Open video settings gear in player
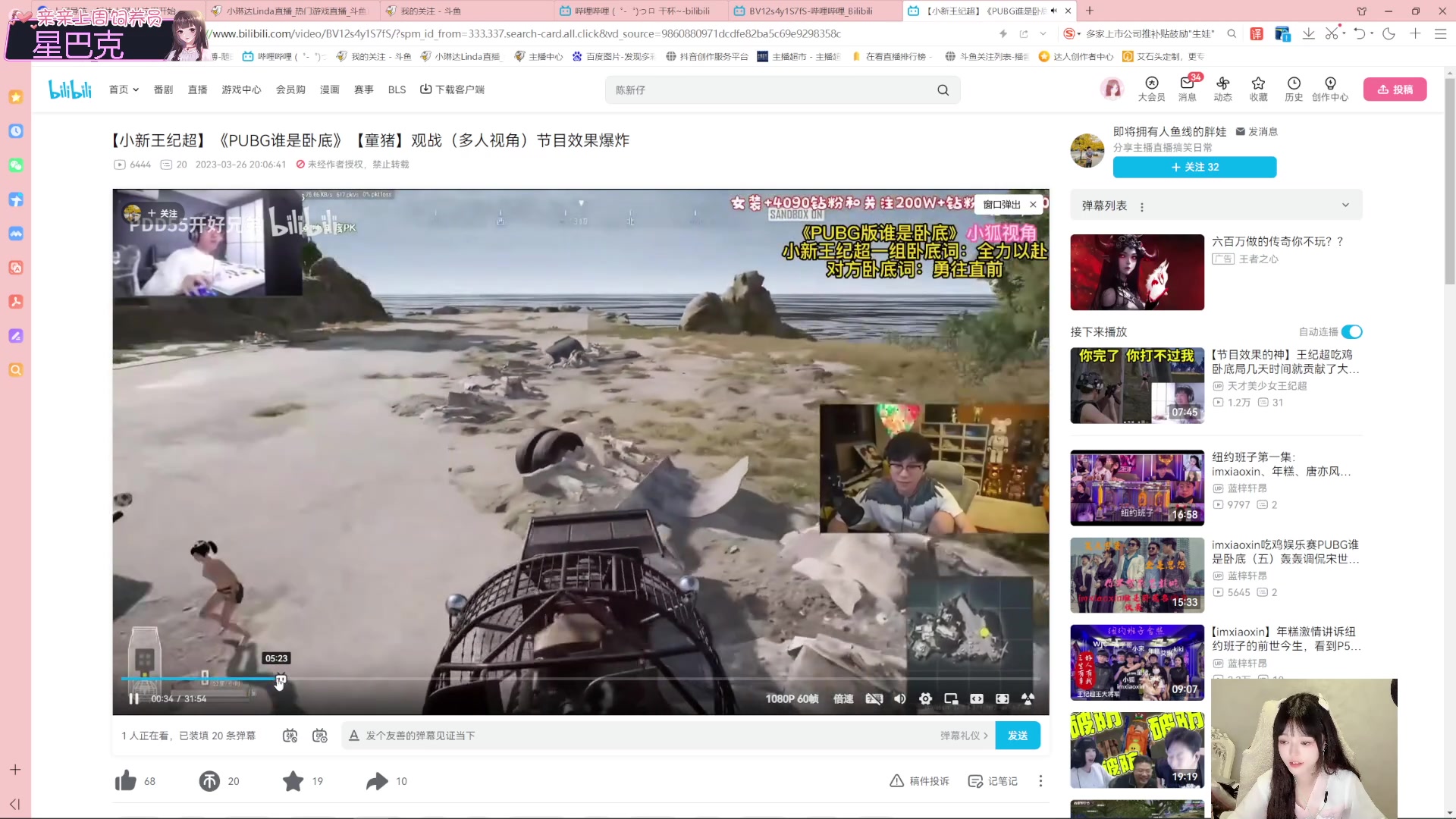Screen dimensions: 1456x819 pyautogui.click(x=925, y=698)
